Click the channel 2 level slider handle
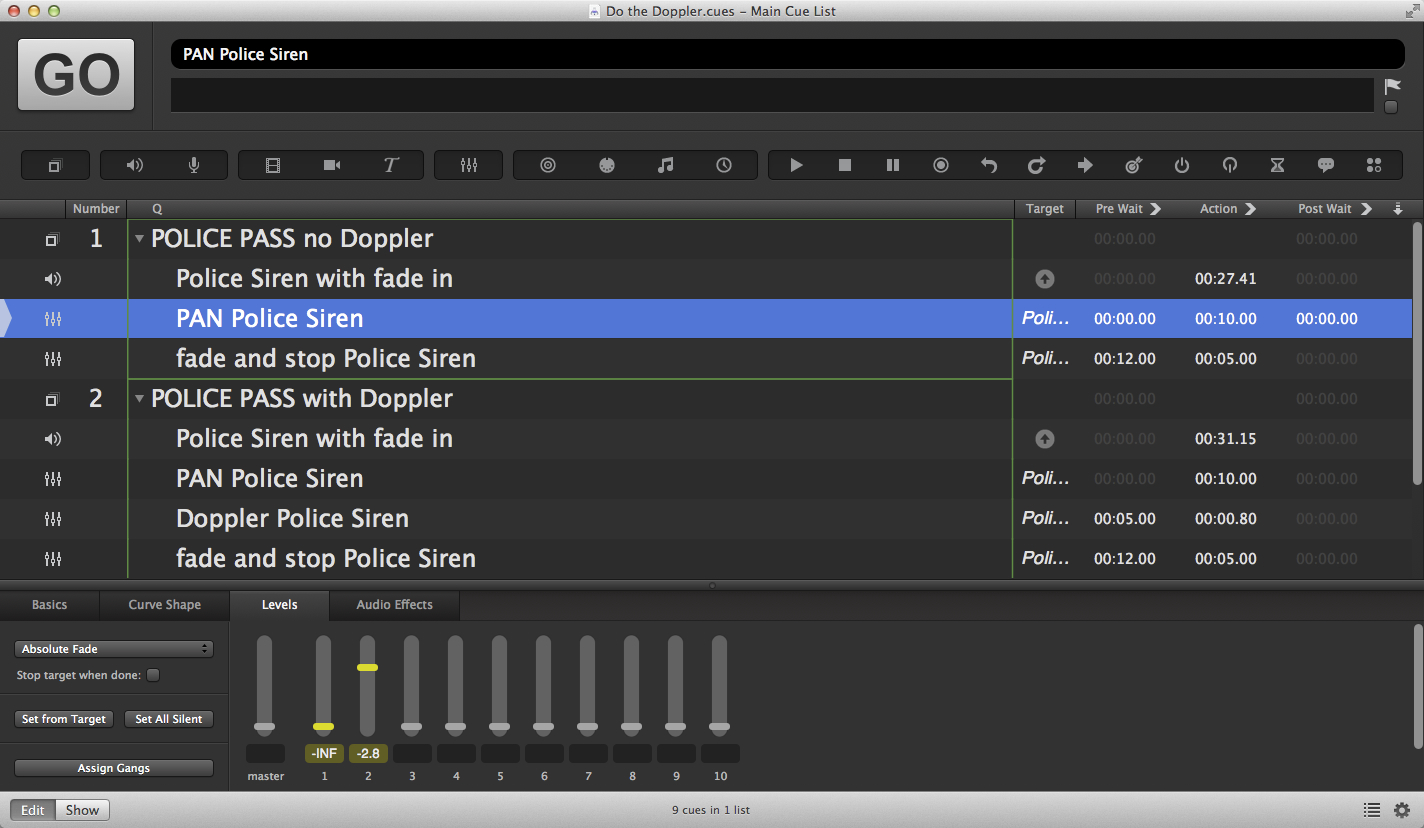 [367, 667]
